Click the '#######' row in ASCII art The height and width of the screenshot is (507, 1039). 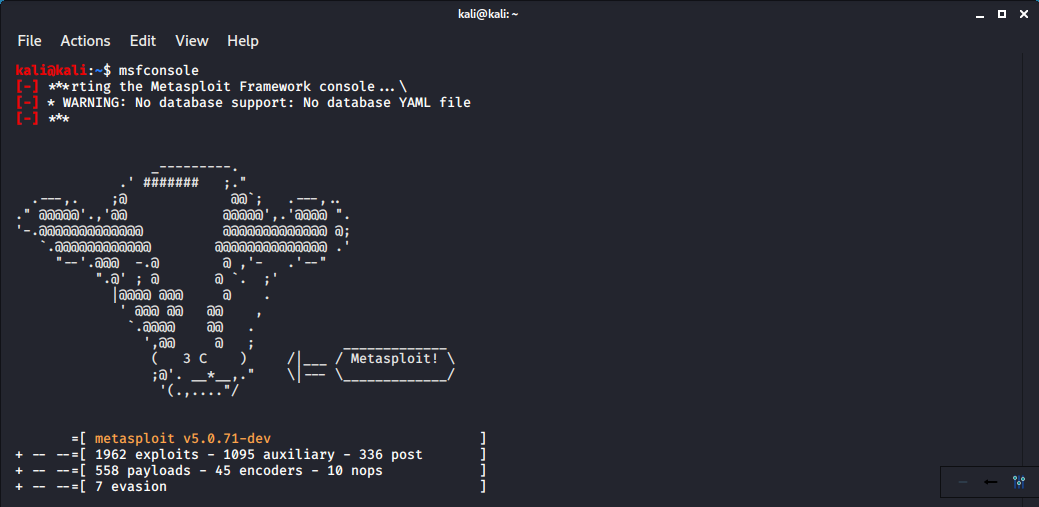[x=171, y=183]
